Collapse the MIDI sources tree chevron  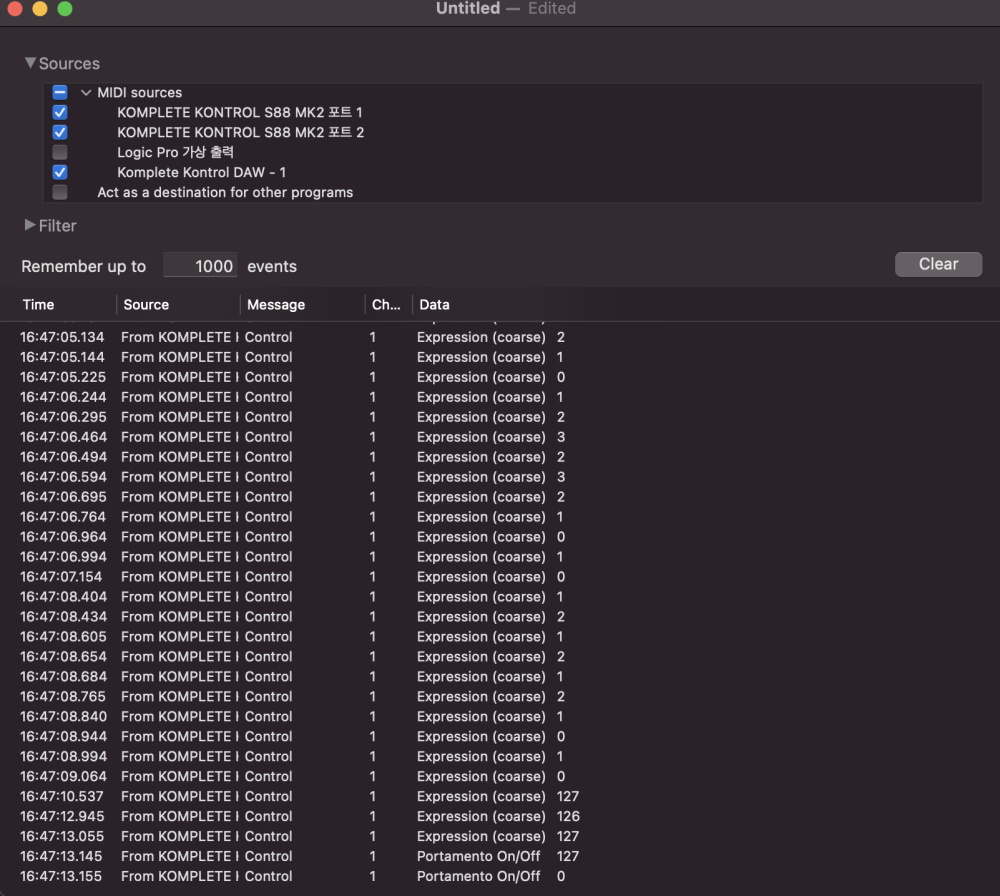[x=86, y=92]
